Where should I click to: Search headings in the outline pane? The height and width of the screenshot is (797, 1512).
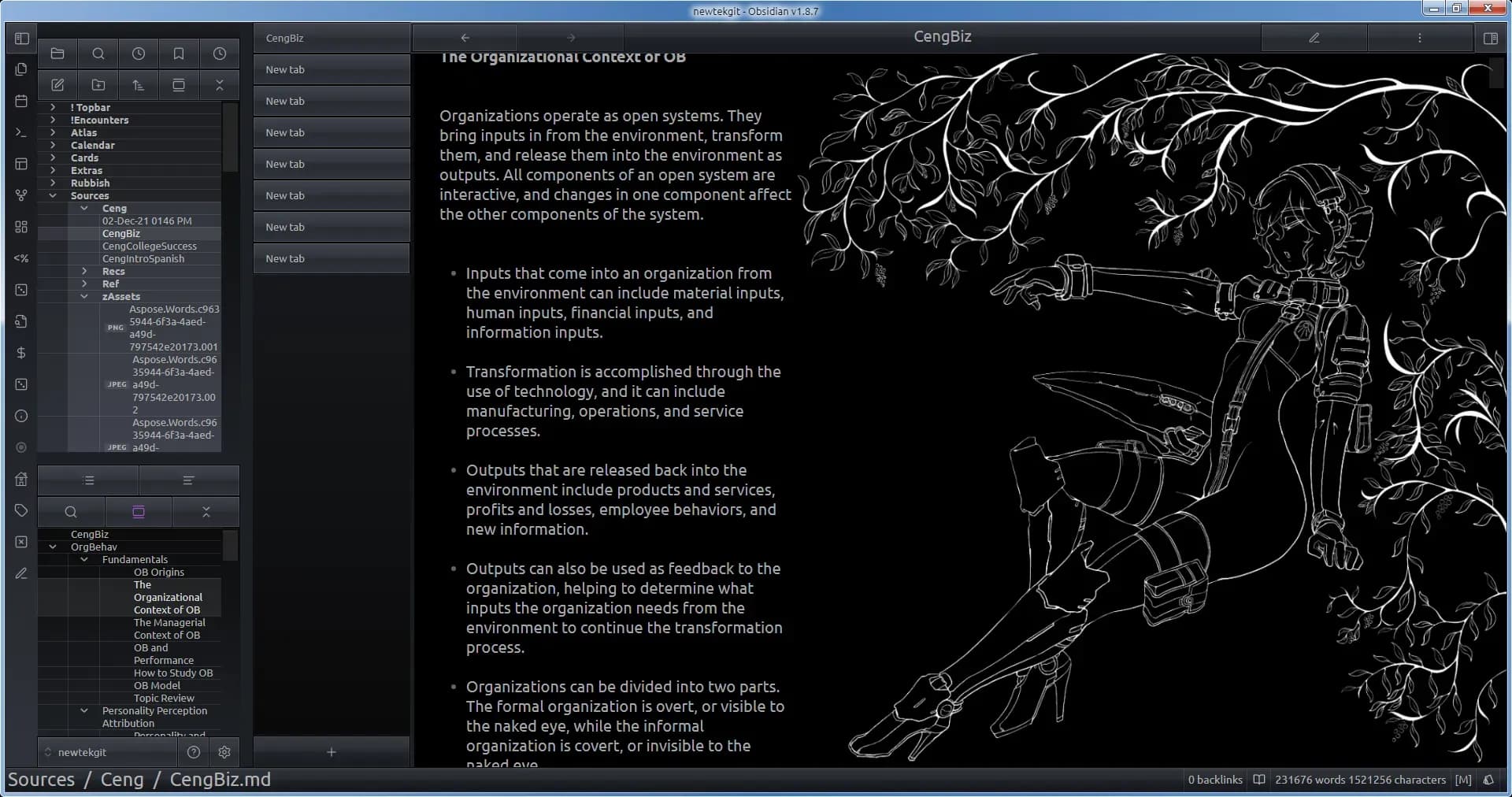(71, 512)
